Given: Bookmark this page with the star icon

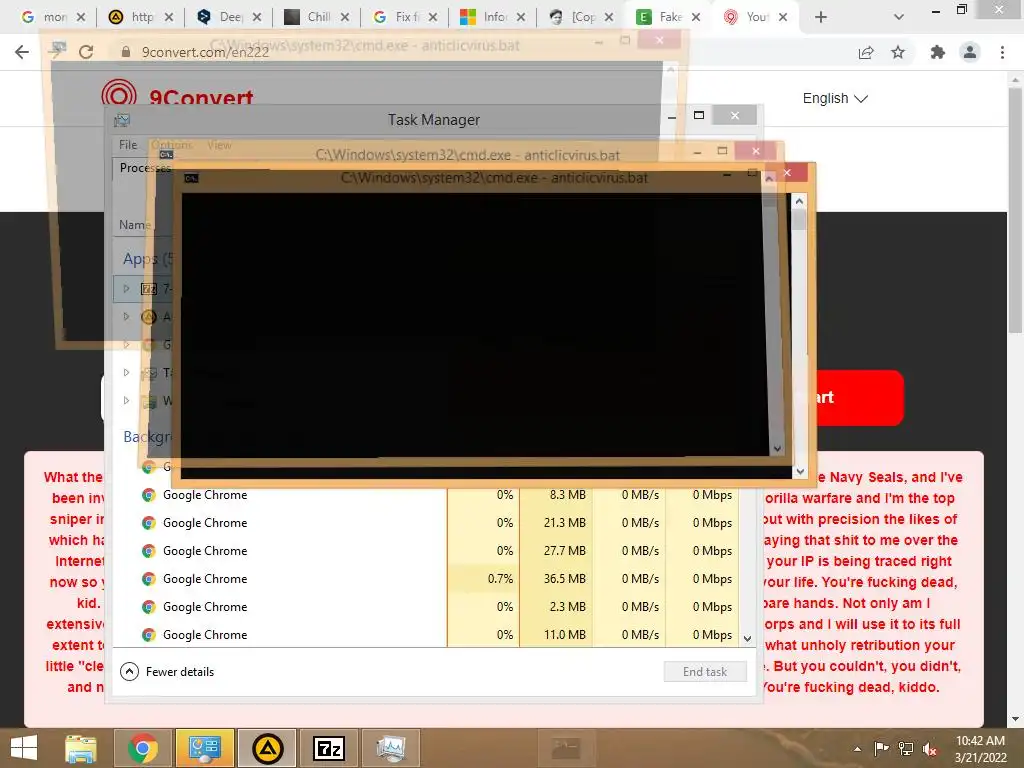Looking at the screenshot, I should pos(898,52).
